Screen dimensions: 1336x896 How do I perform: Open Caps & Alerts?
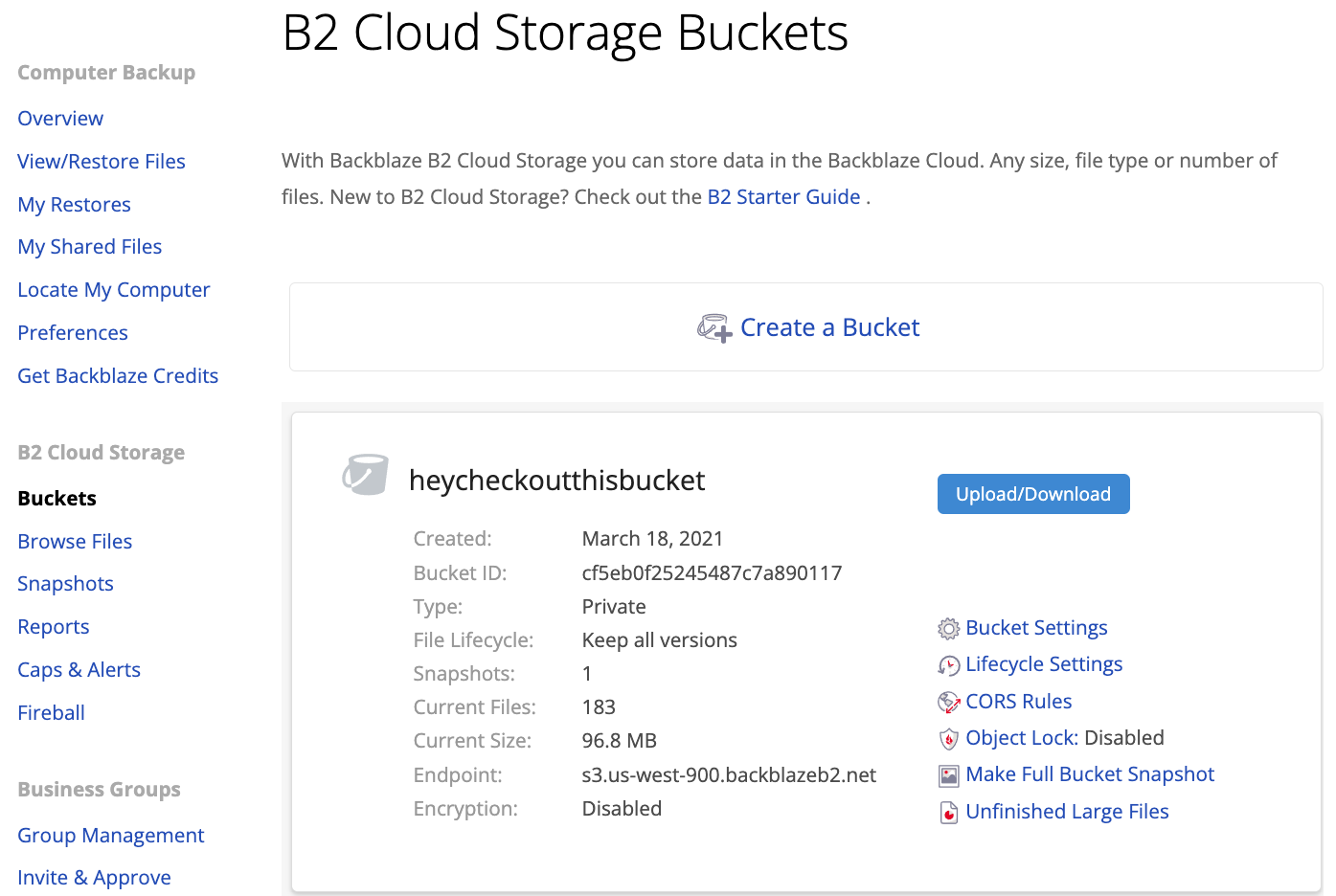tap(79, 670)
